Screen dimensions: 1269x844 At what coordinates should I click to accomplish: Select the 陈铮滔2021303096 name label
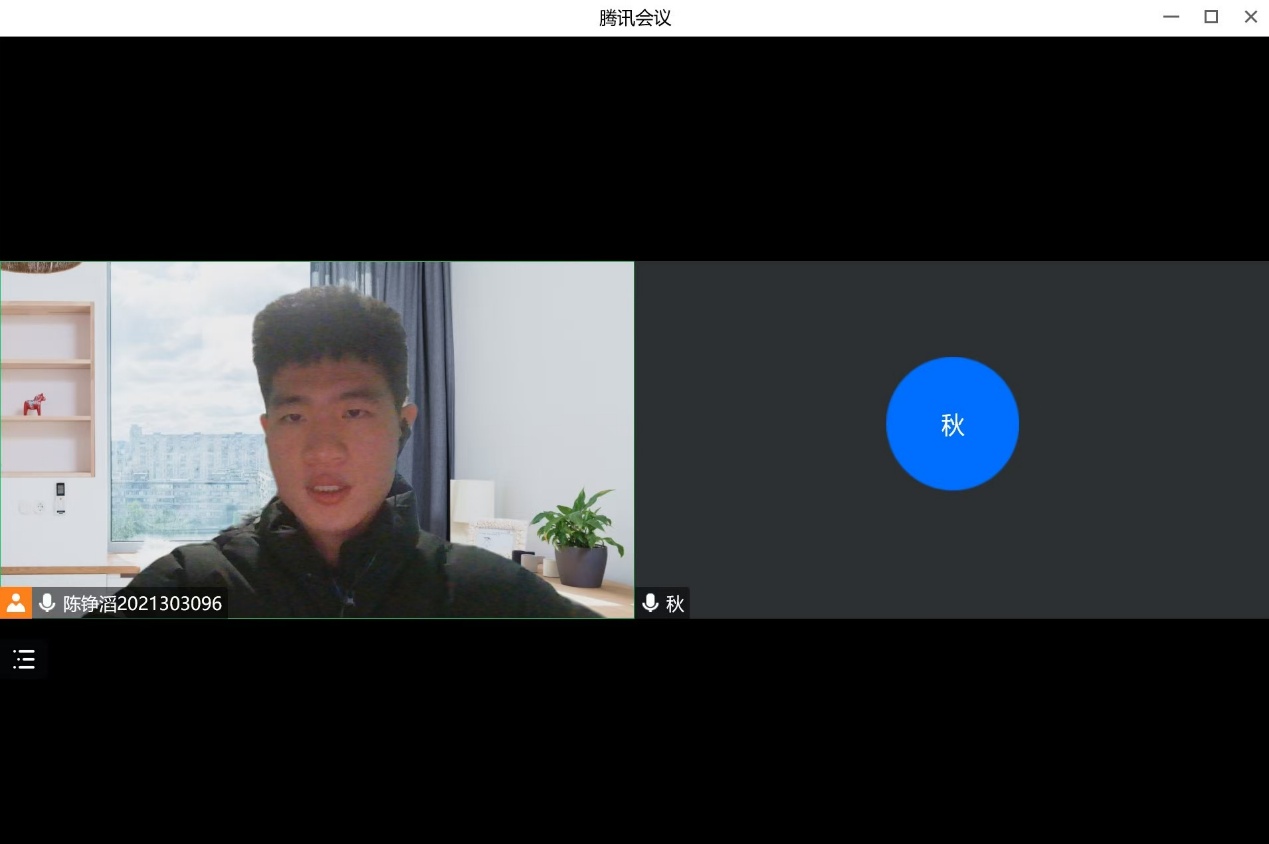click(142, 604)
